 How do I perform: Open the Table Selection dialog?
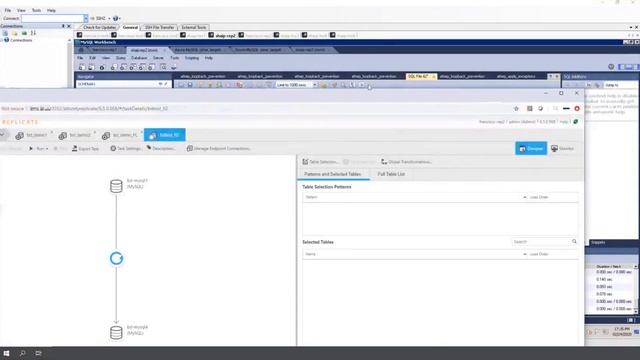click(320, 162)
